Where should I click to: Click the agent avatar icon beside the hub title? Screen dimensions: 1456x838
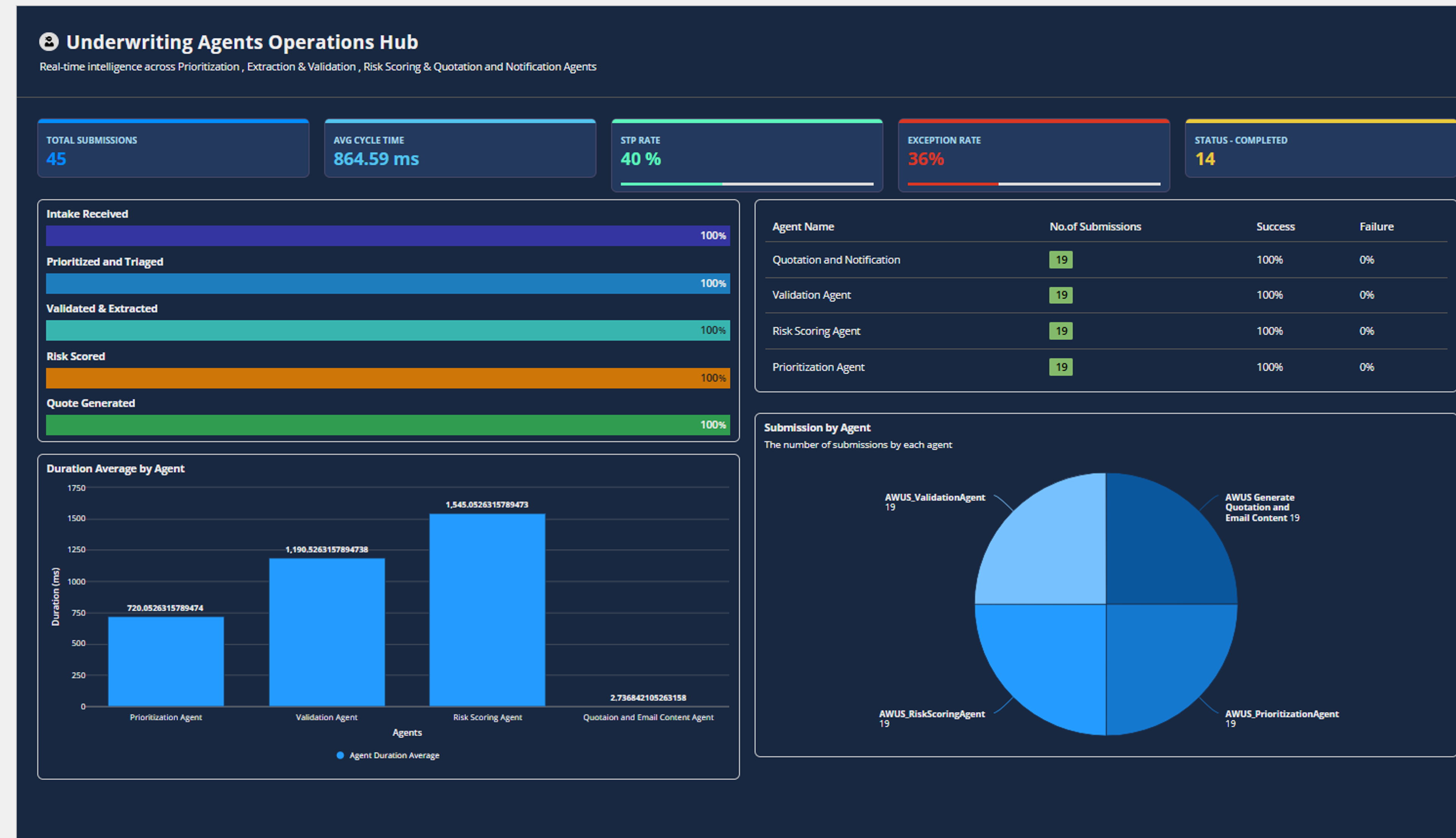(49, 41)
